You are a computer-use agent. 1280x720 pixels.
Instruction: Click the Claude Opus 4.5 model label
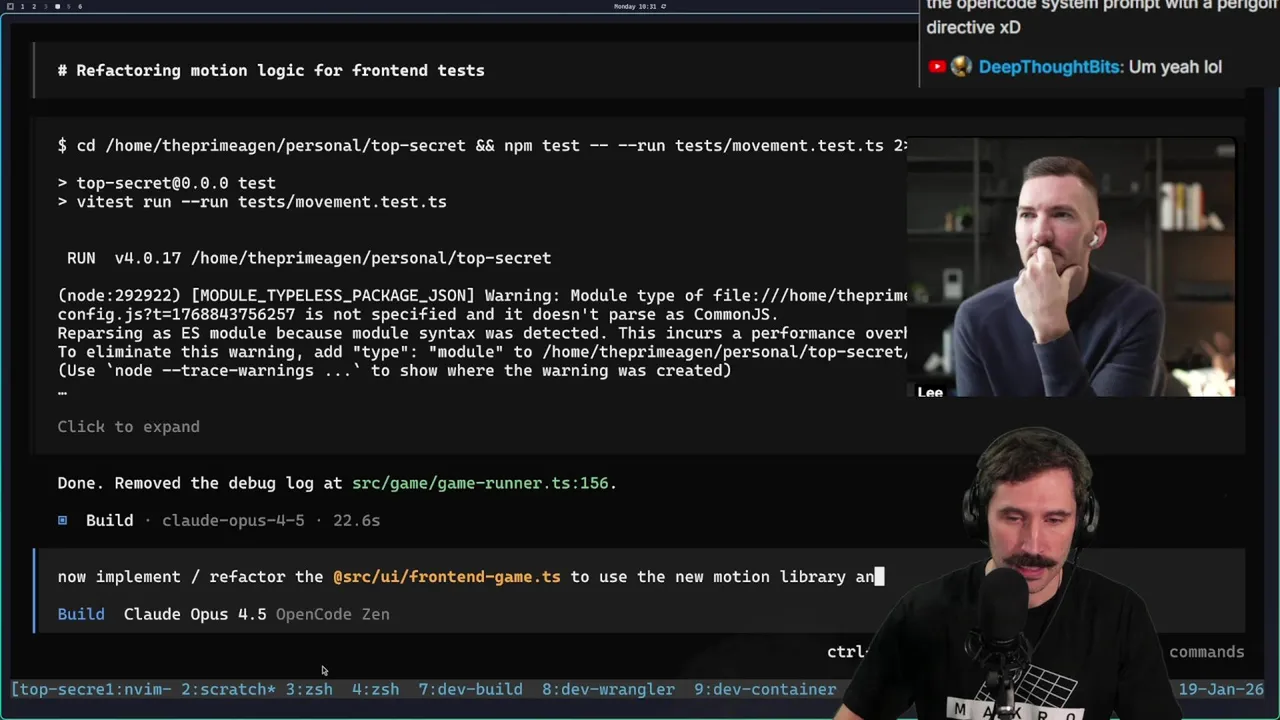195,614
